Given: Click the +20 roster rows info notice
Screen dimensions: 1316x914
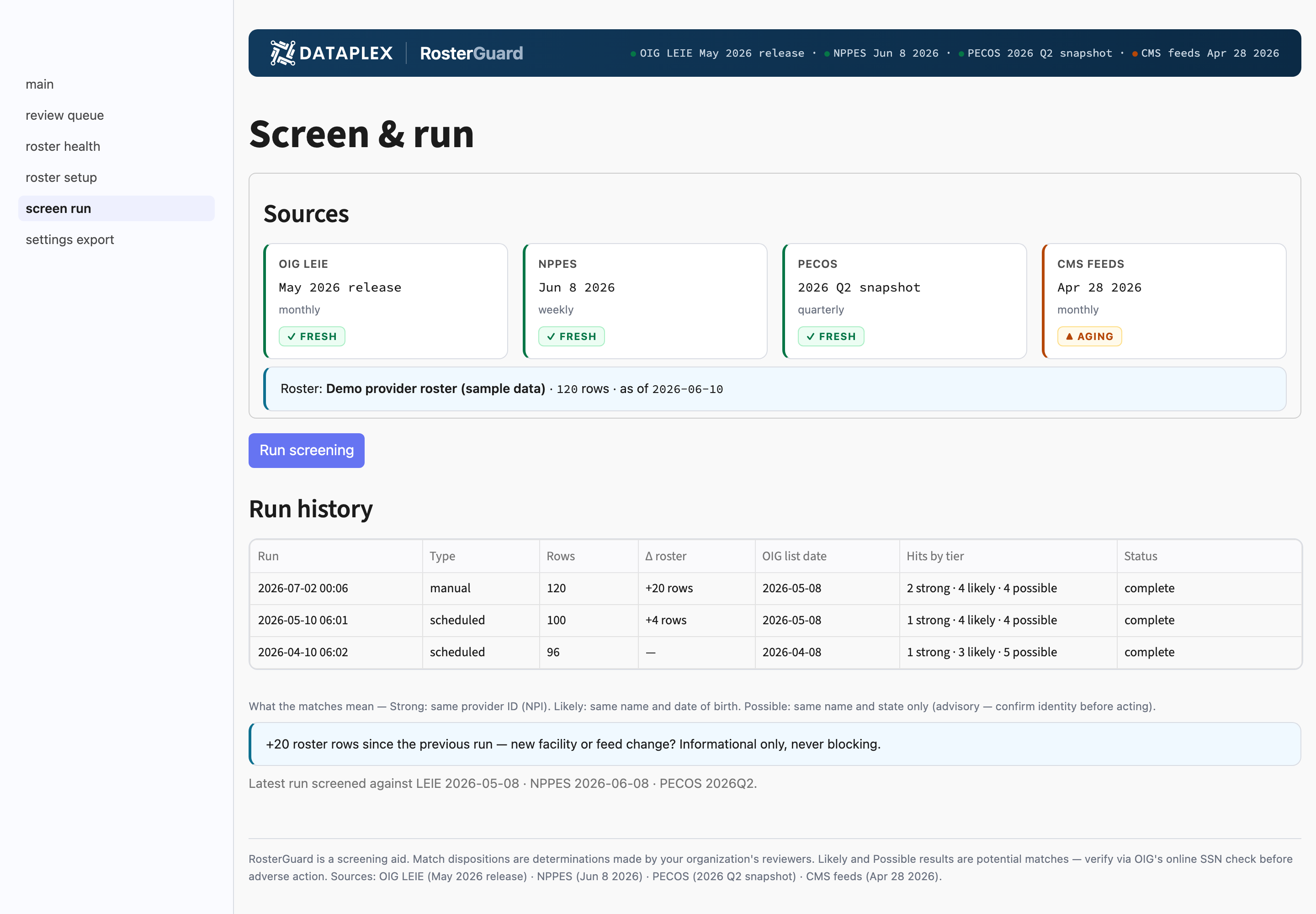Looking at the screenshot, I should click(775, 744).
